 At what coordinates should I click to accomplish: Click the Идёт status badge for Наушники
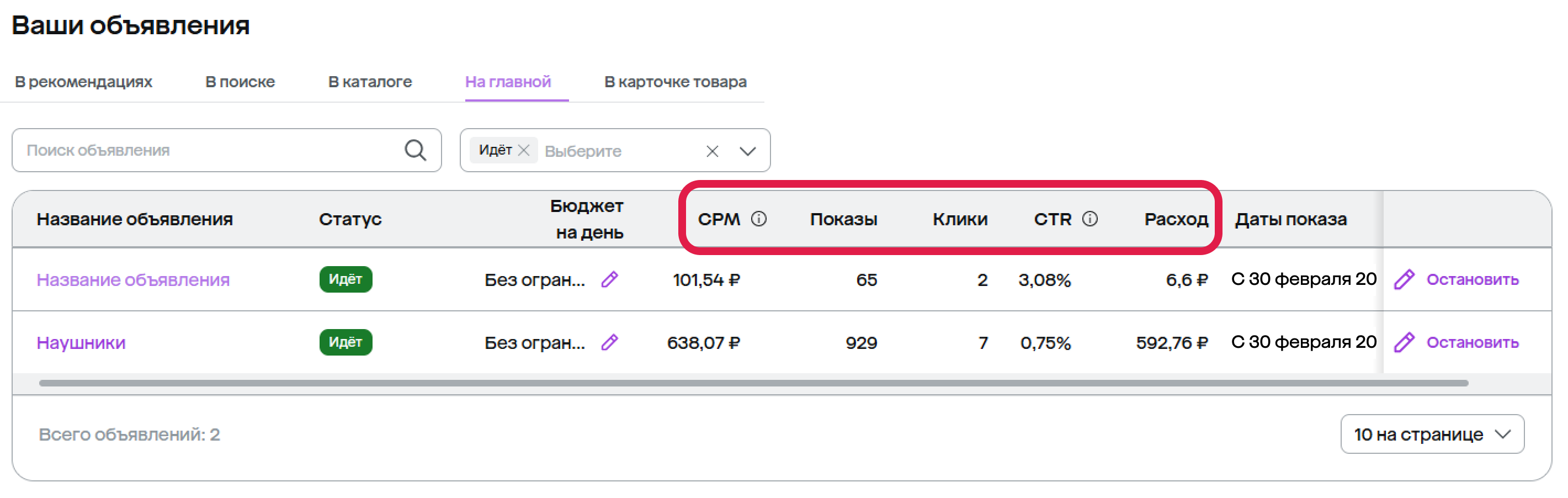[x=345, y=342]
